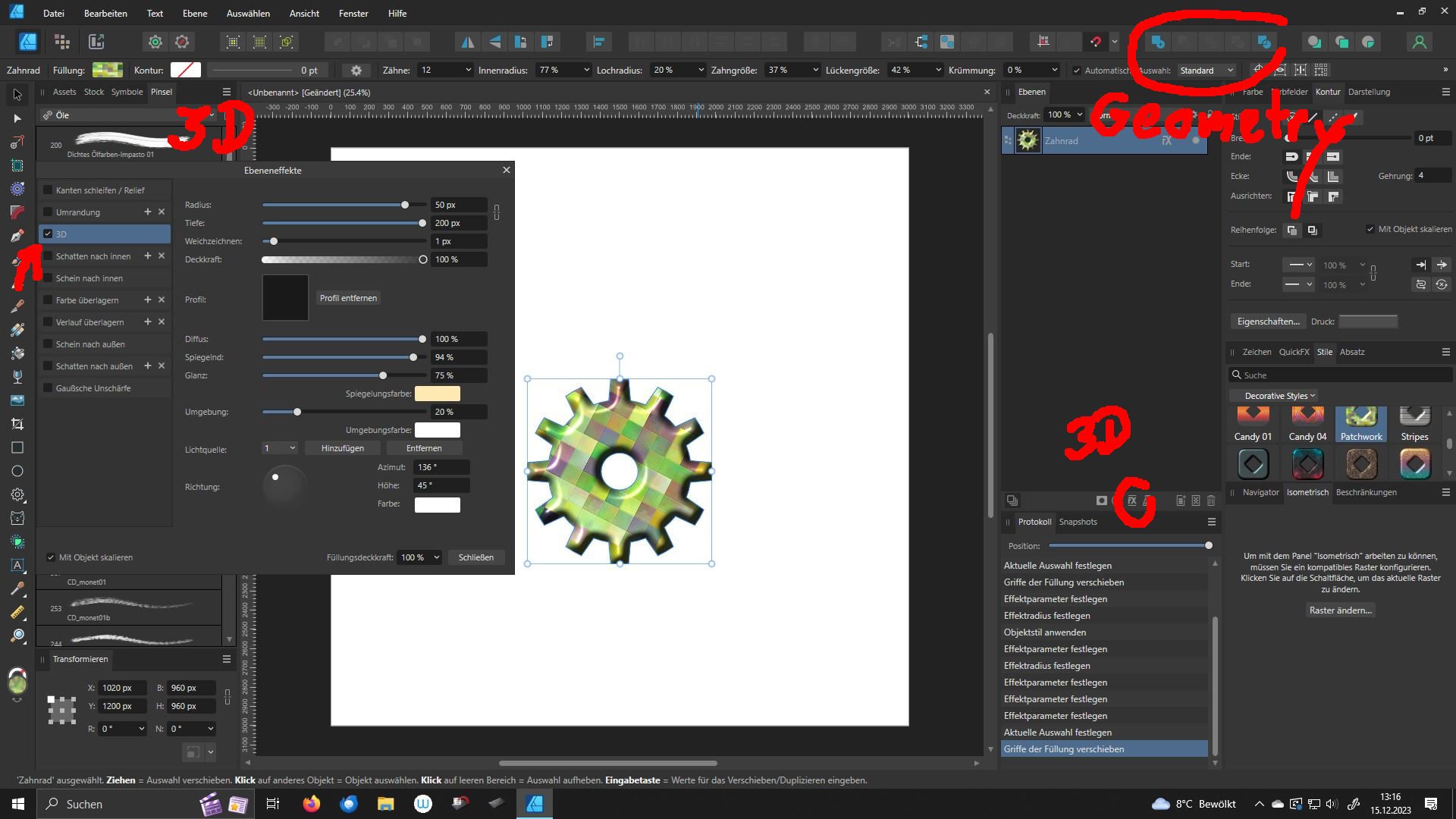Delete the layer with the trash icon

click(x=1211, y=500)
